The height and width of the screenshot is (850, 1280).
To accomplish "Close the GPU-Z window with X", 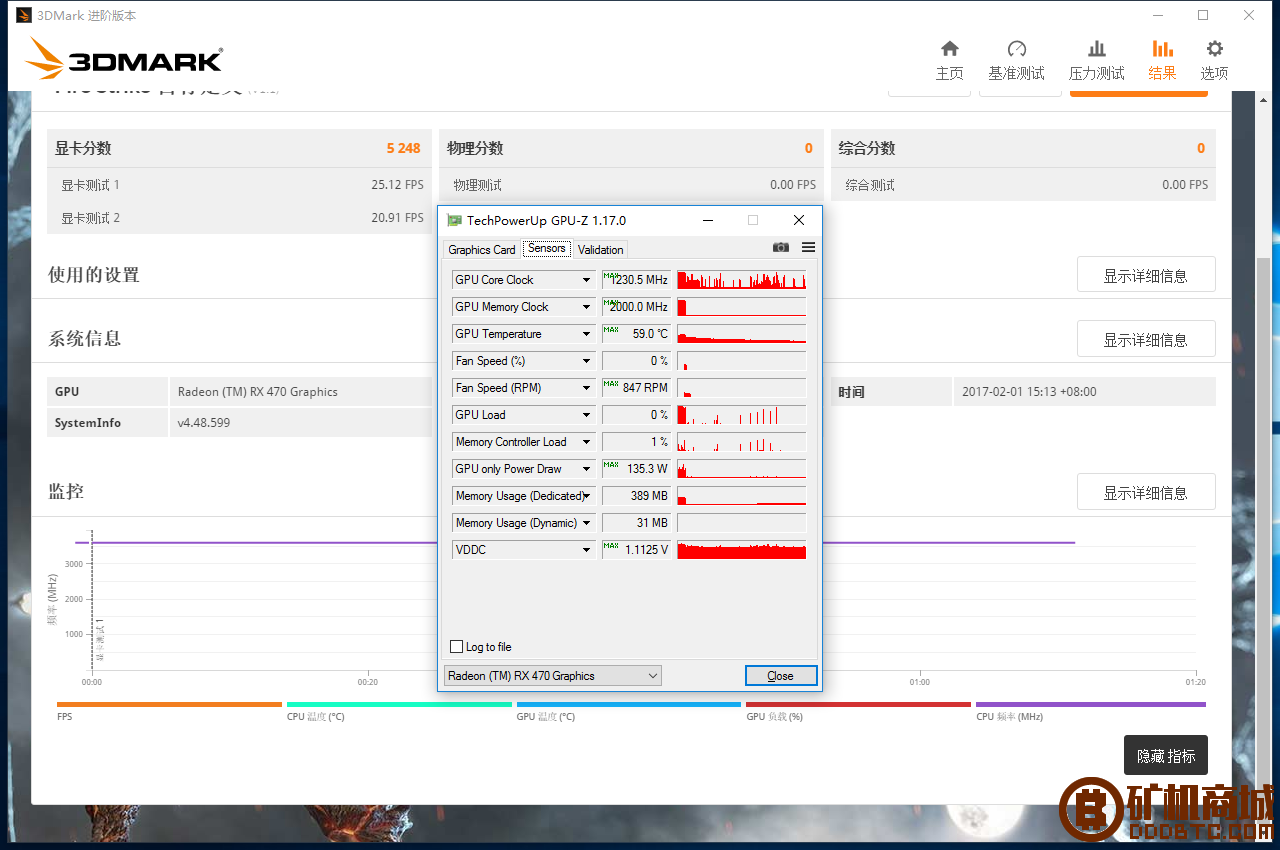I will coord(798,220).
